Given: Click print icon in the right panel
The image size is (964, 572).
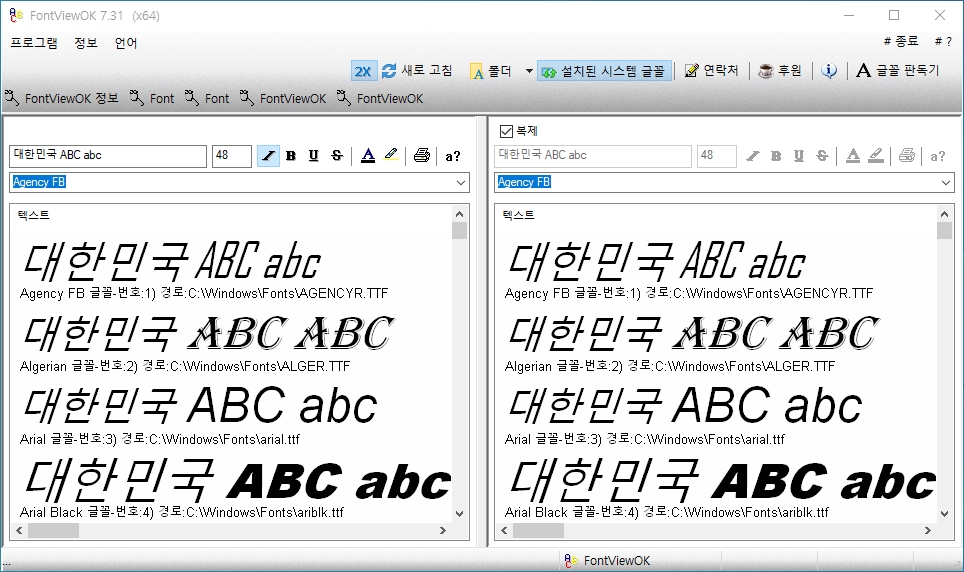Looking at the screenshot, I should pos(907,156).
